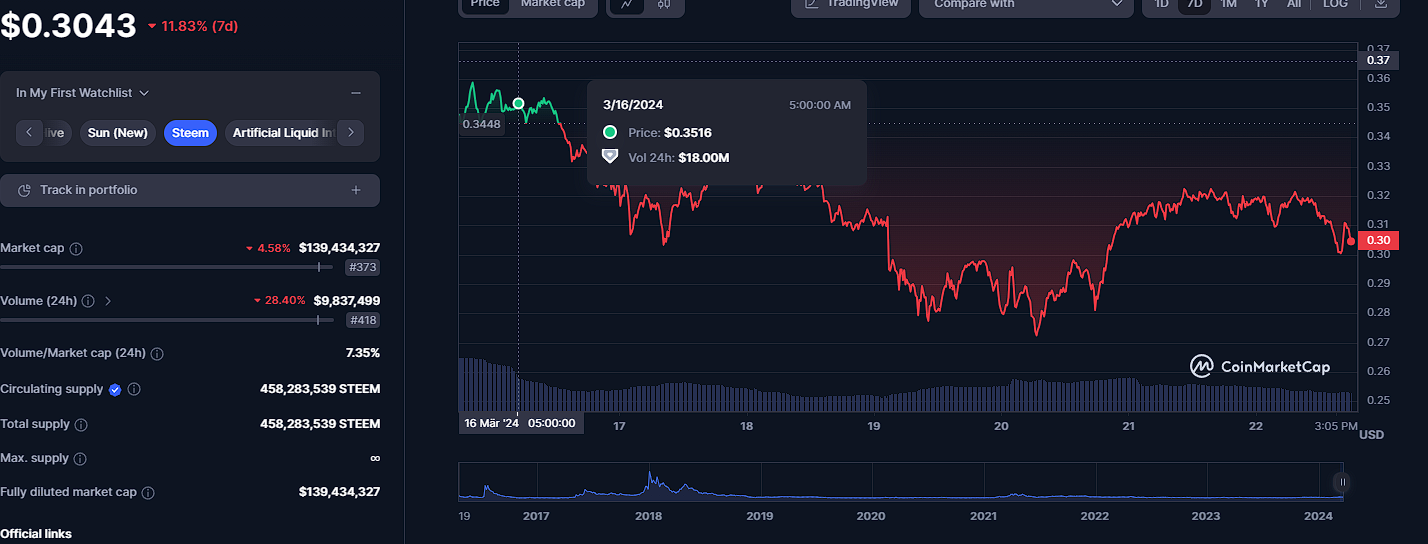The height and width of the screenshot is (544, 1428).
Task: Click the timeline range slider handle
Action: (1343, 482)
